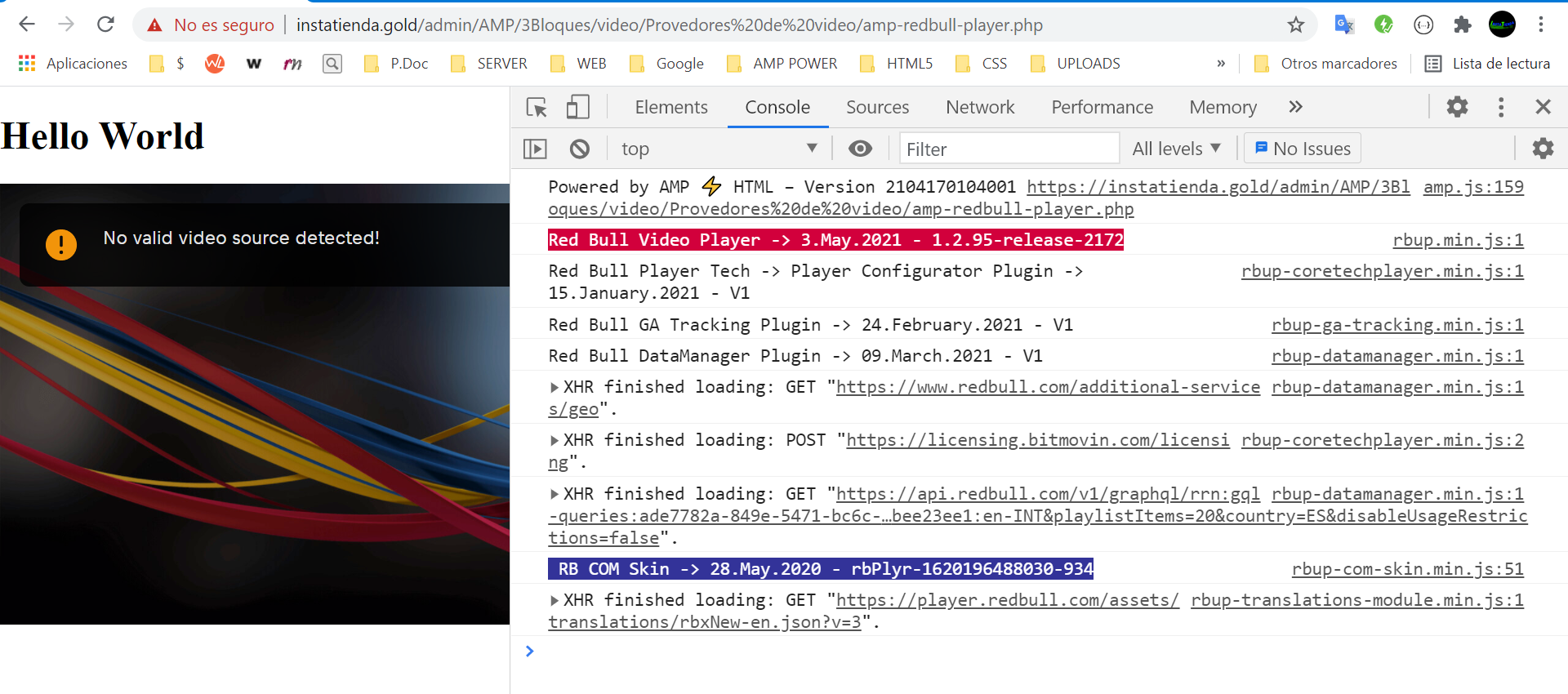
Task: Open the black W bookmark
Action: point(254,64)
